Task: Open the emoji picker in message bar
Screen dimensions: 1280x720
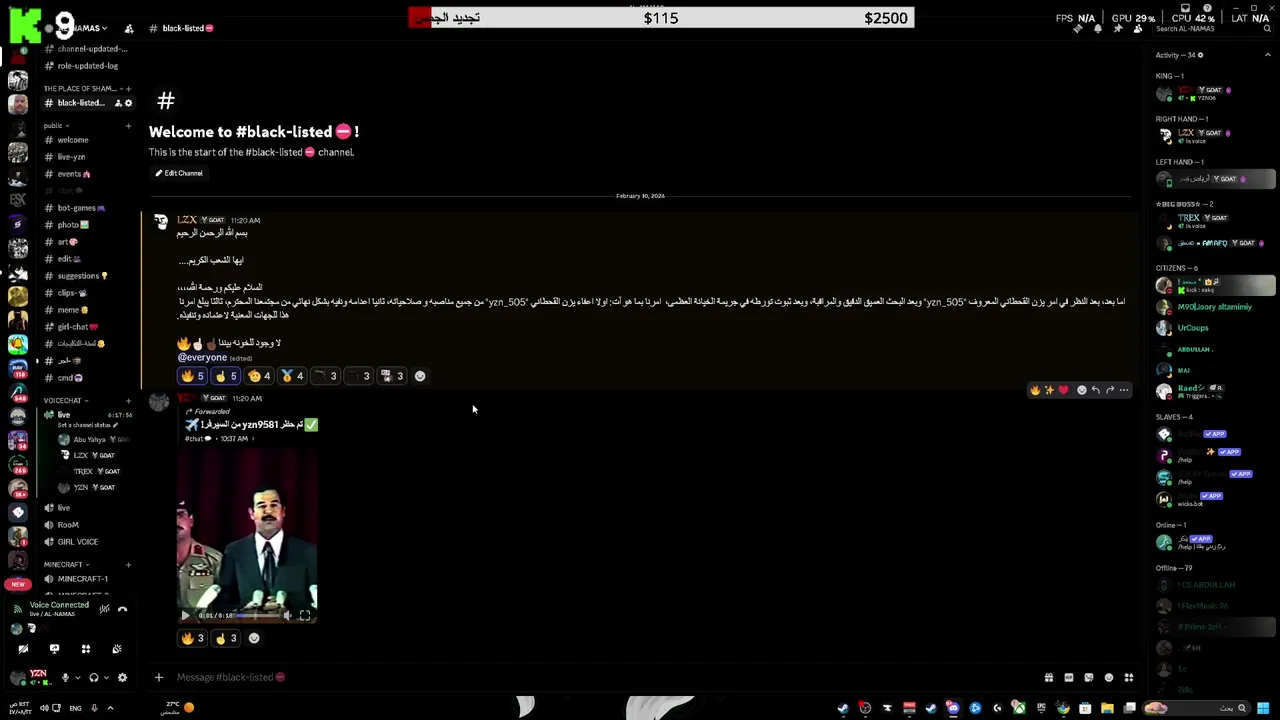Action: pyautogui.click(x=1108, y=677)
